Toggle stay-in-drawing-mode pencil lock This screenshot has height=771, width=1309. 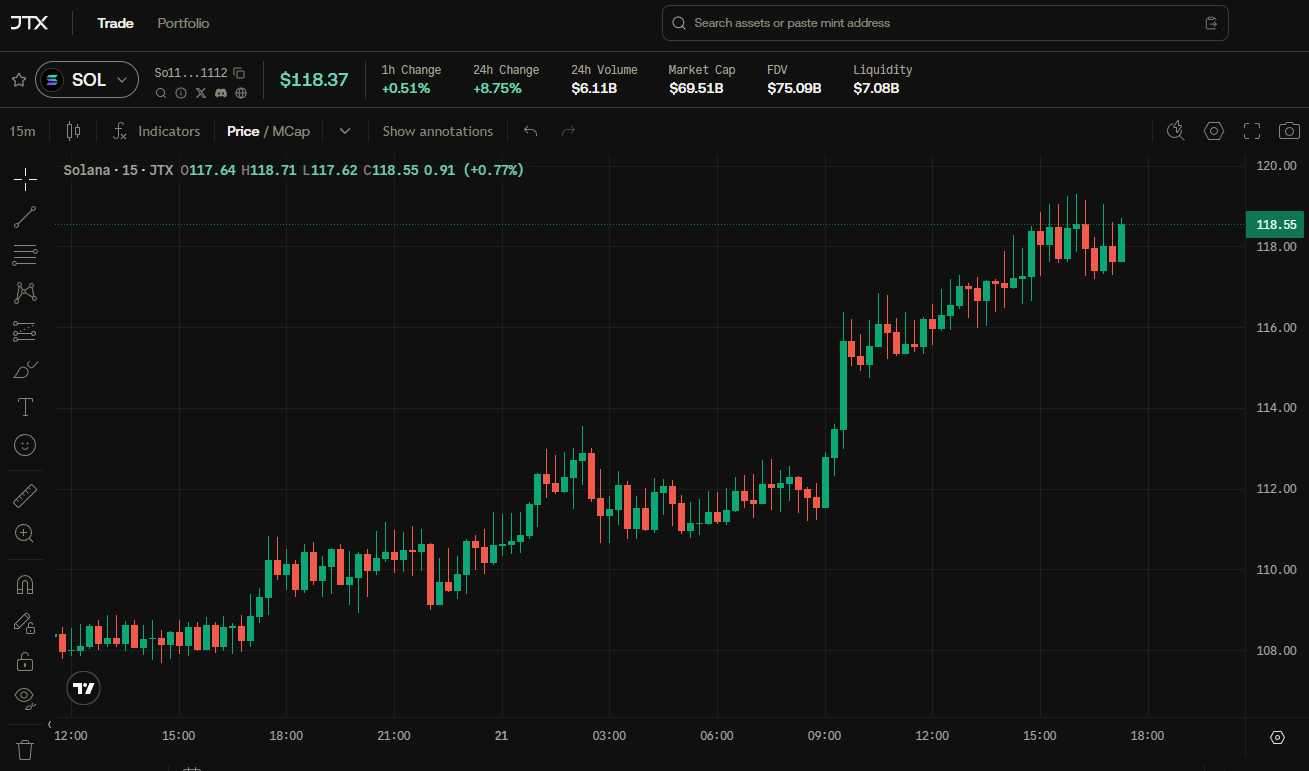tap(25, 623)
